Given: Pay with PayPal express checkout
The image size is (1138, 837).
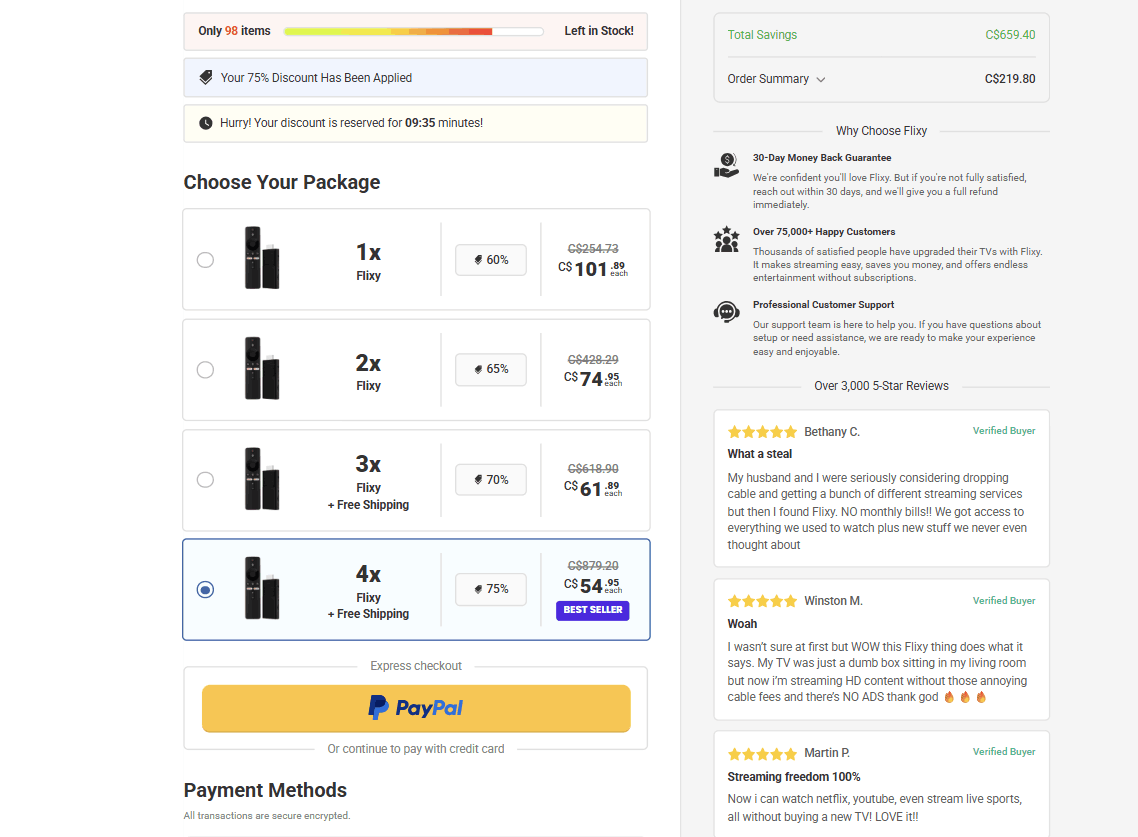Looking at the screenshot, I should point(416,708).
